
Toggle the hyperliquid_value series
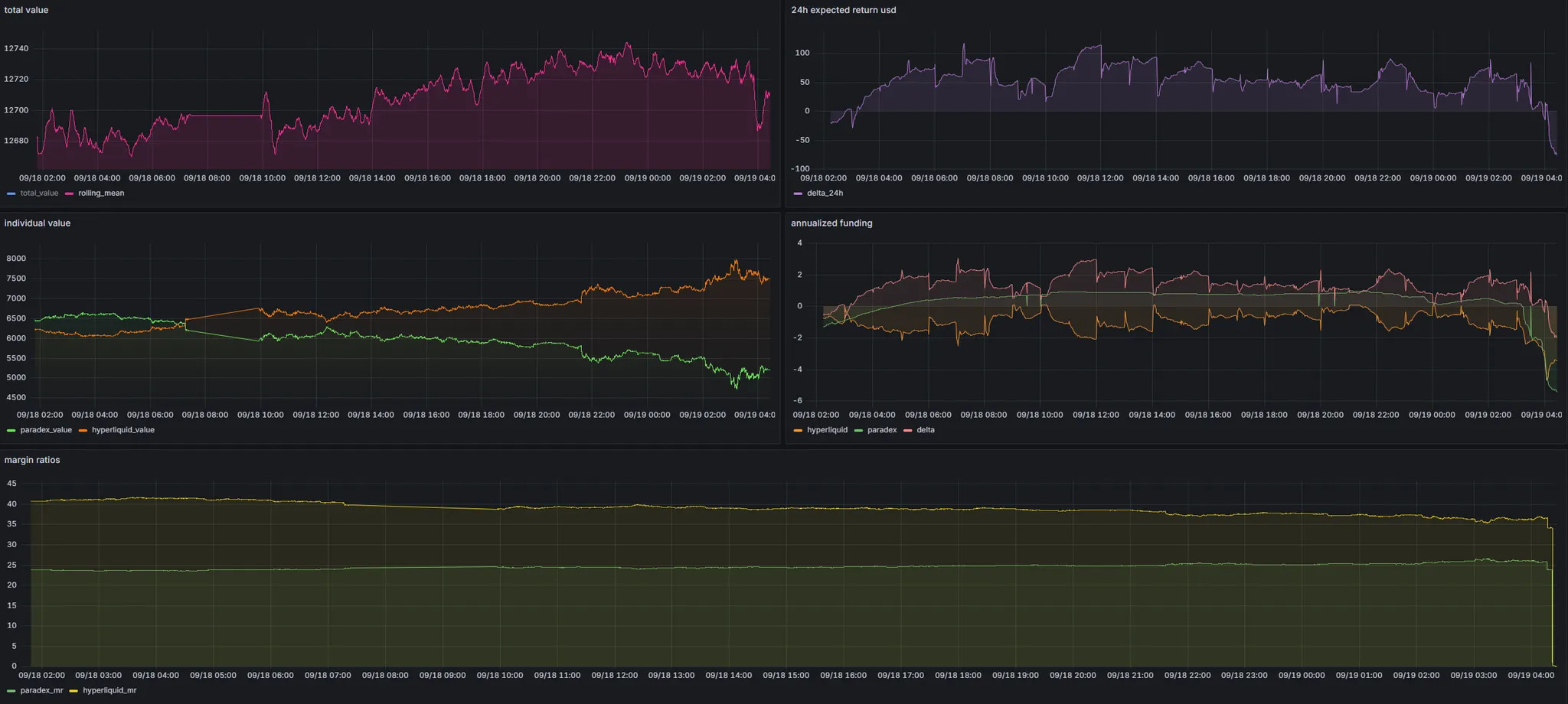click(x=122, y=429)
